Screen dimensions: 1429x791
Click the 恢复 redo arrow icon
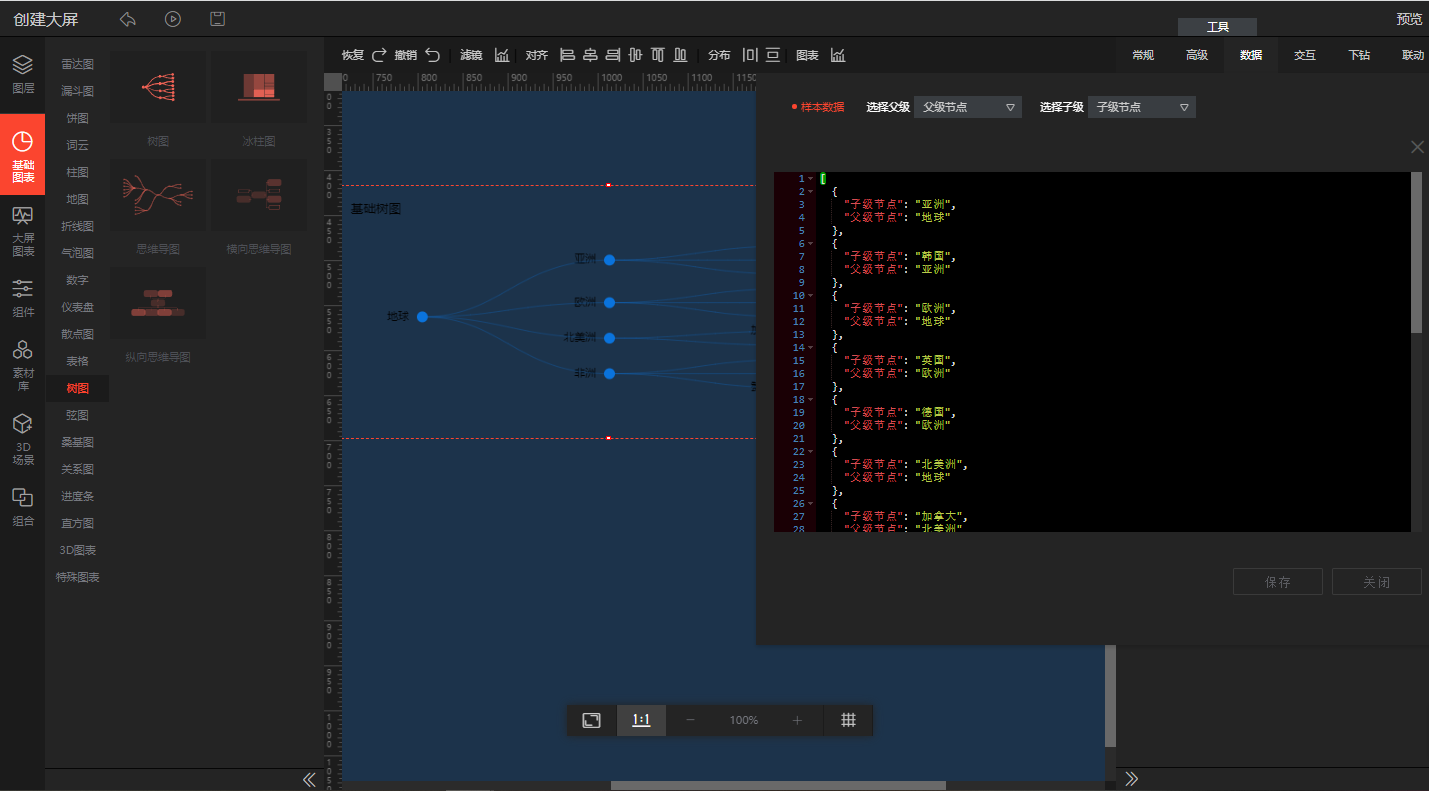[379, 55]
